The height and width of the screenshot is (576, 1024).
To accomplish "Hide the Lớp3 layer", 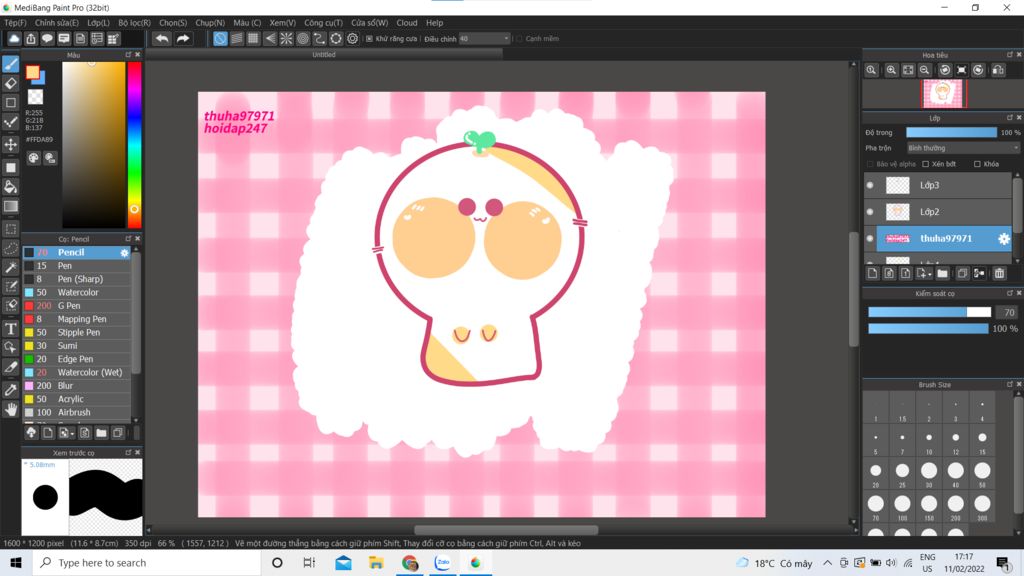I will click(870, 185).
